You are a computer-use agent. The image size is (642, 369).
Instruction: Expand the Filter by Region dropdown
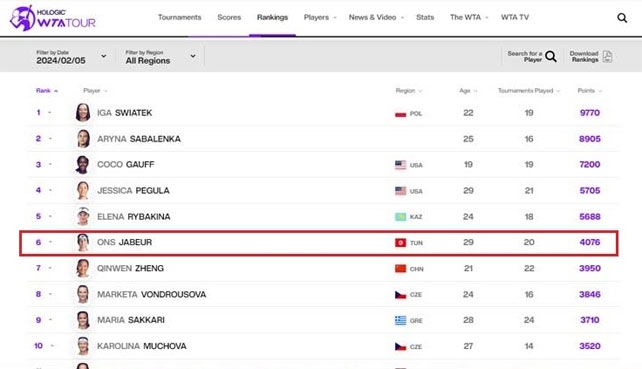point(160,57)
